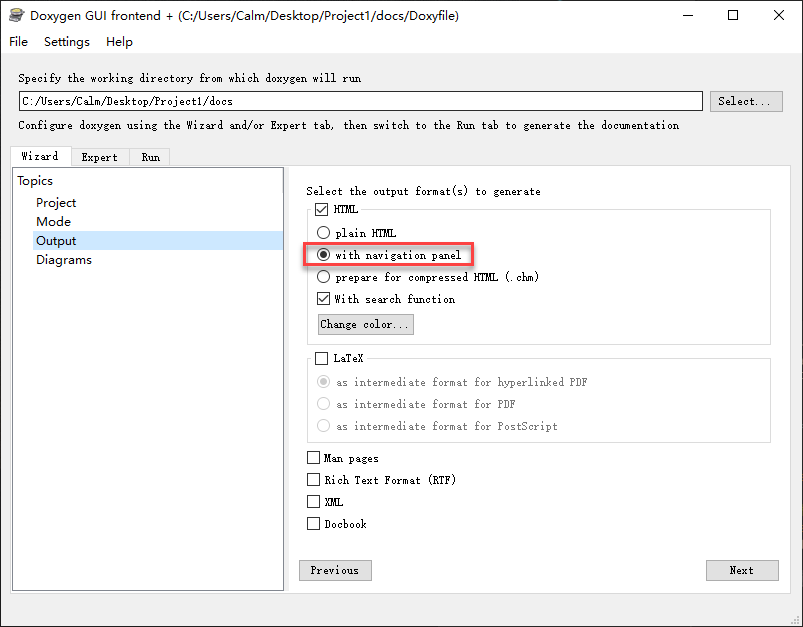This screenshot has height=627, width=803.
Task: Open the Settings menu
Action: click(x=67, y=42)
